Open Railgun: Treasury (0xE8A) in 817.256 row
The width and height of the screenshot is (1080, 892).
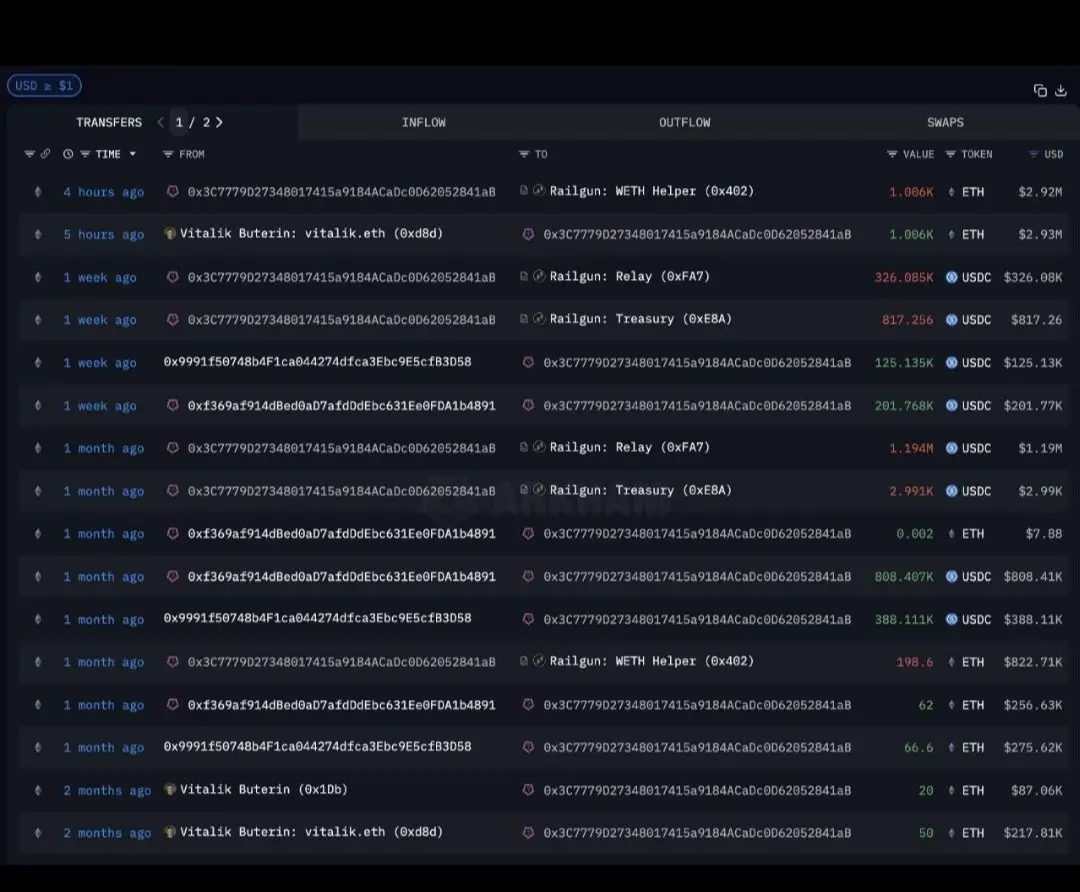click(x=641, y=319)
